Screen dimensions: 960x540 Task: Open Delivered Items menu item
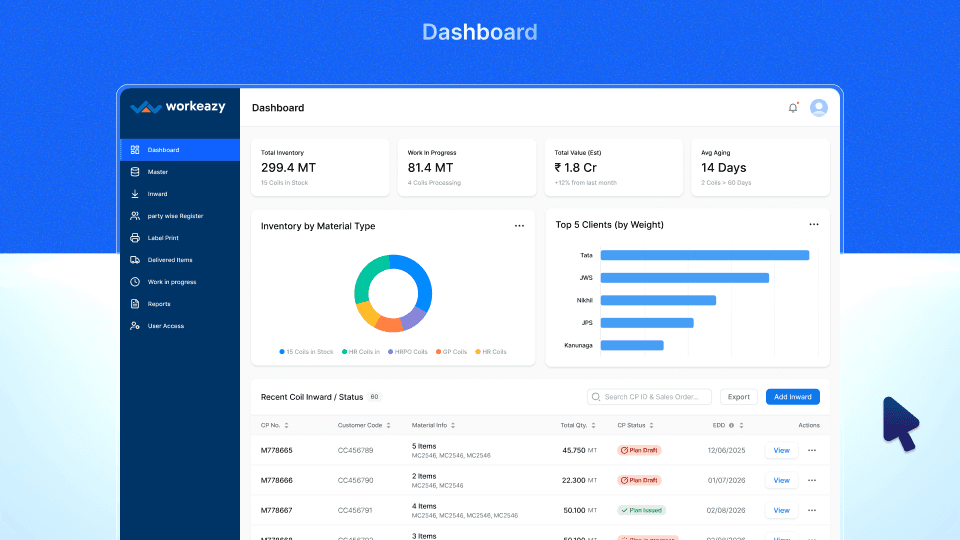[x=180, y=260]
